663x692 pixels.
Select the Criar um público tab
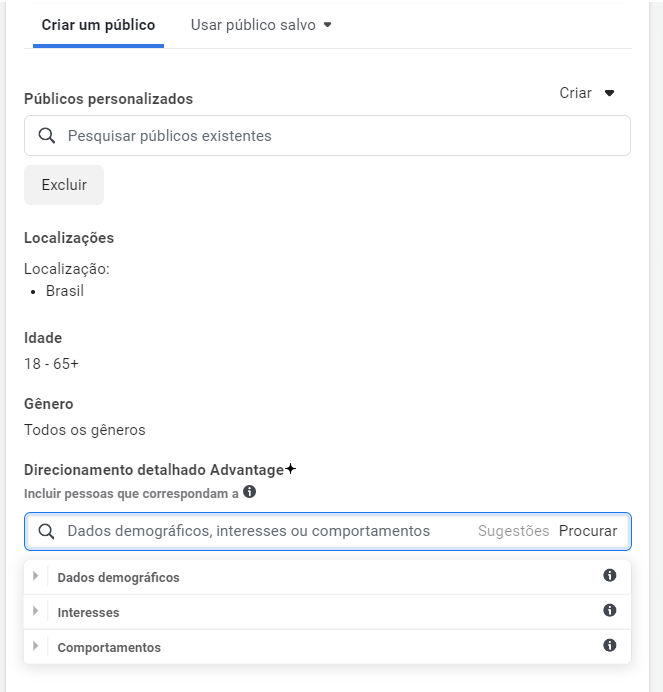(98, 25)
